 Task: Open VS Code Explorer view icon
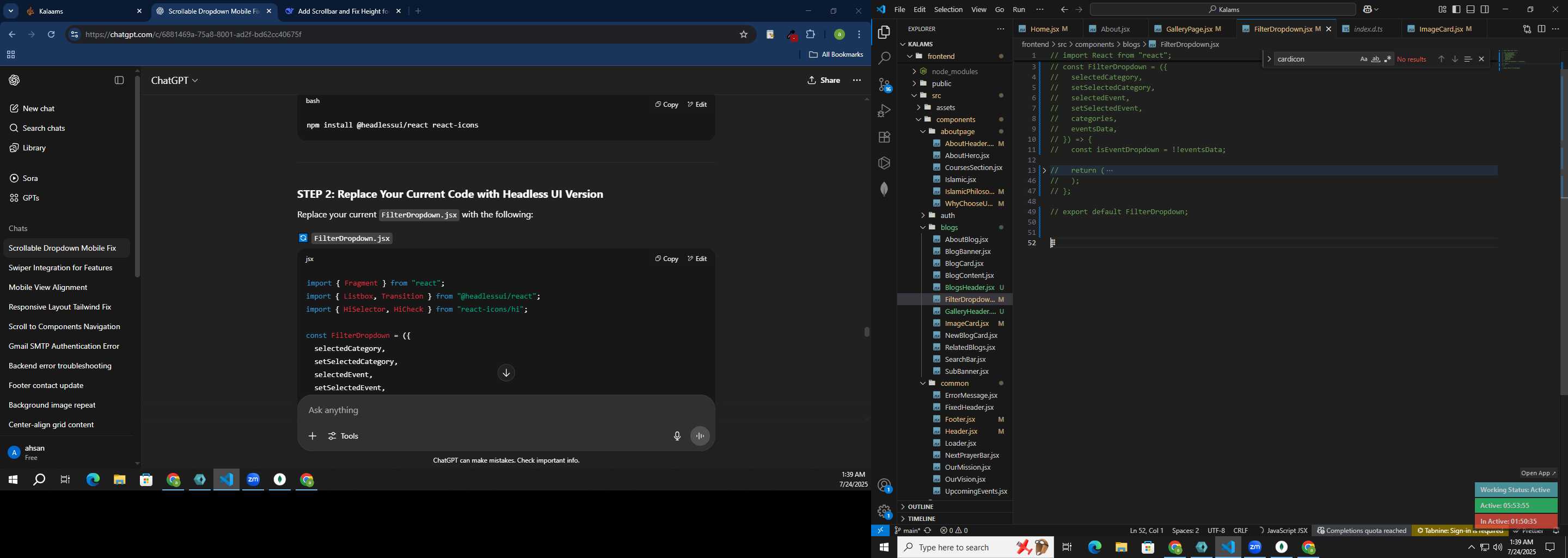point(884,32)
